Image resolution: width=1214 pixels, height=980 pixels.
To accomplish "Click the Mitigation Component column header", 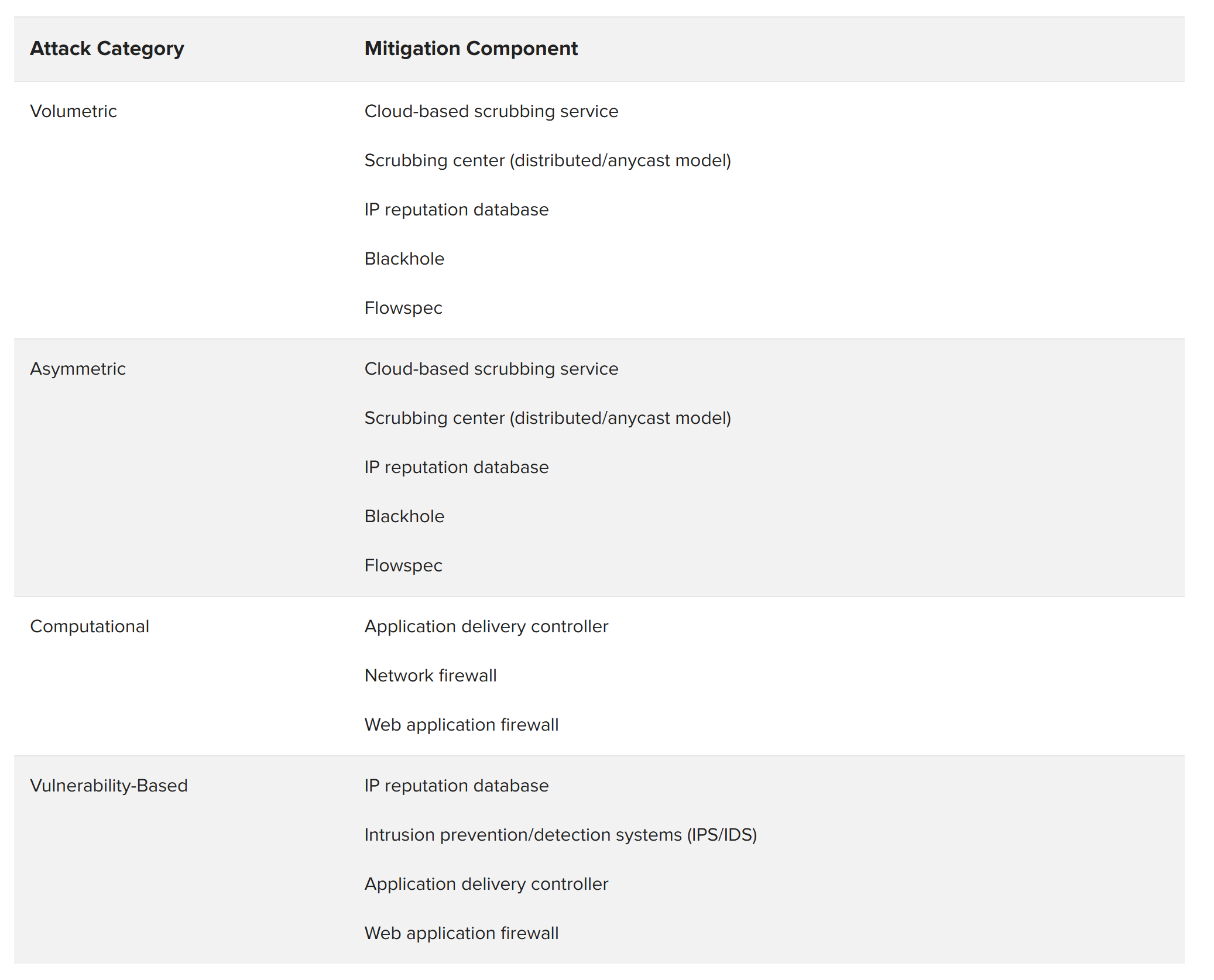I will pyautogui.click(x=471, y=49).
